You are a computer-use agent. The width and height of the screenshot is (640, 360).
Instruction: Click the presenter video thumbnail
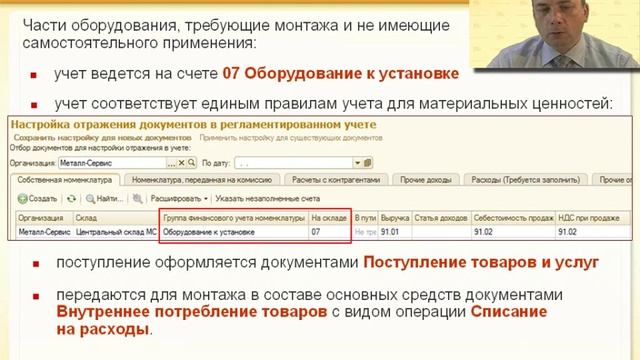pos(555,33)
